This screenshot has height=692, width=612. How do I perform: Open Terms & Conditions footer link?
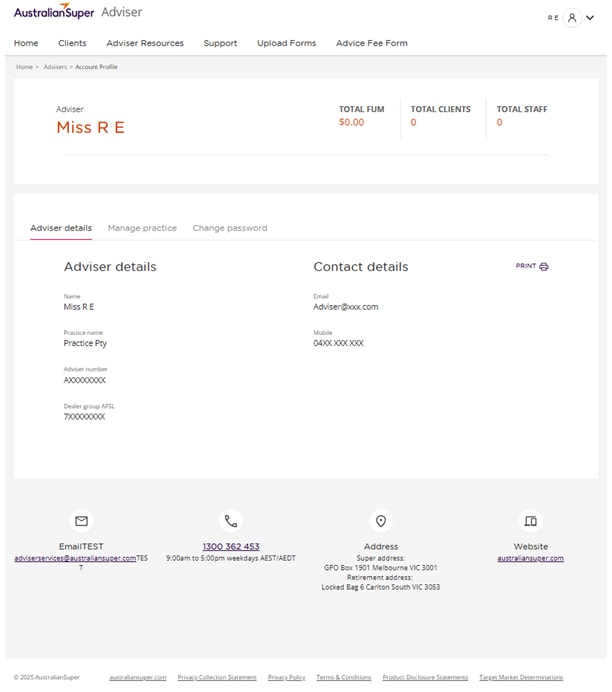pyautogui.click(x=344, y=677)
